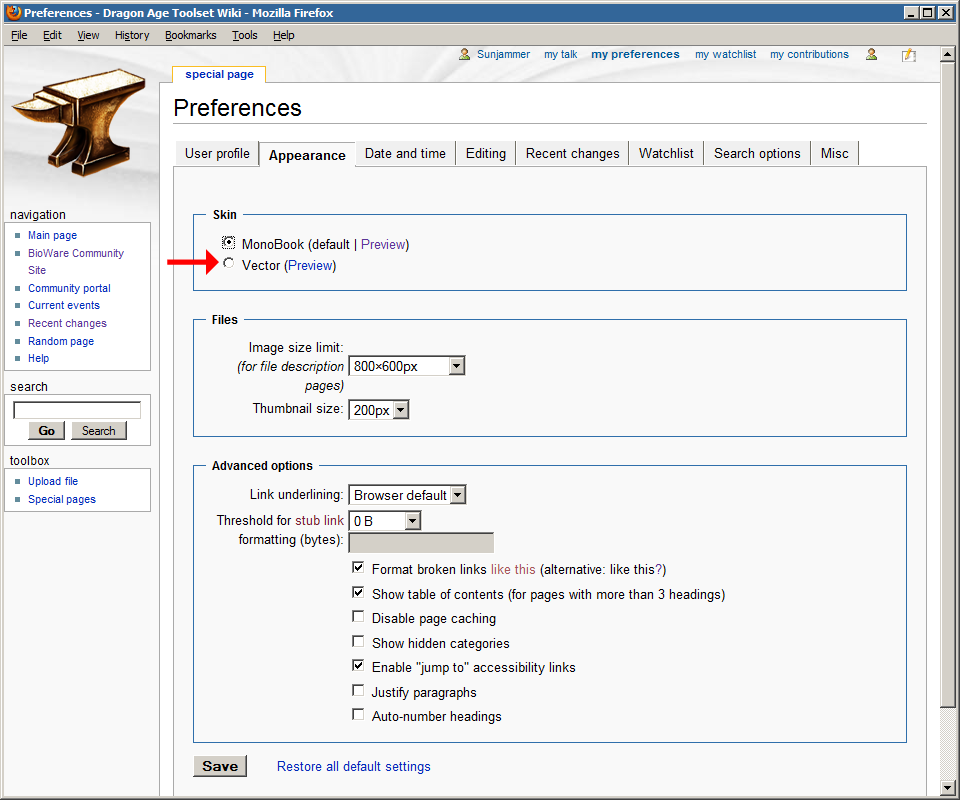The width and height of the screenshot is (960, 800).
Task: Click the scrollbar up arrow
Action: 948,56
